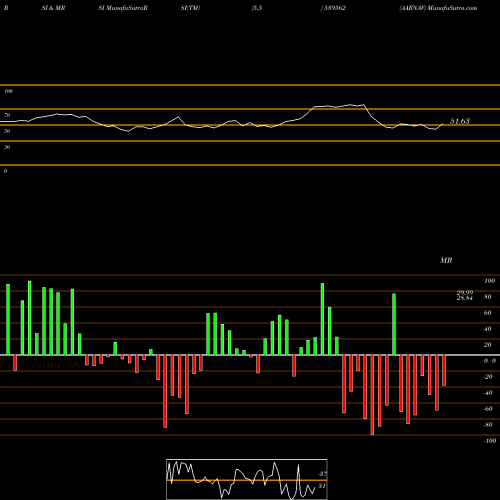Screen dimensions: 500x500
Task: Click the (AARNAV) MunafaSutra.com header text
Action: (x=438, y=8)
